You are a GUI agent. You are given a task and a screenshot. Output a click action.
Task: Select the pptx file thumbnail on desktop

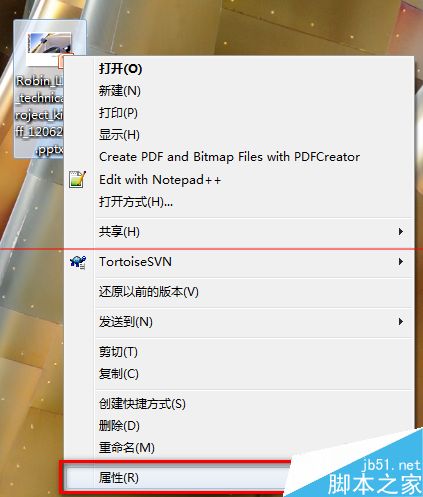coord(49,49)
